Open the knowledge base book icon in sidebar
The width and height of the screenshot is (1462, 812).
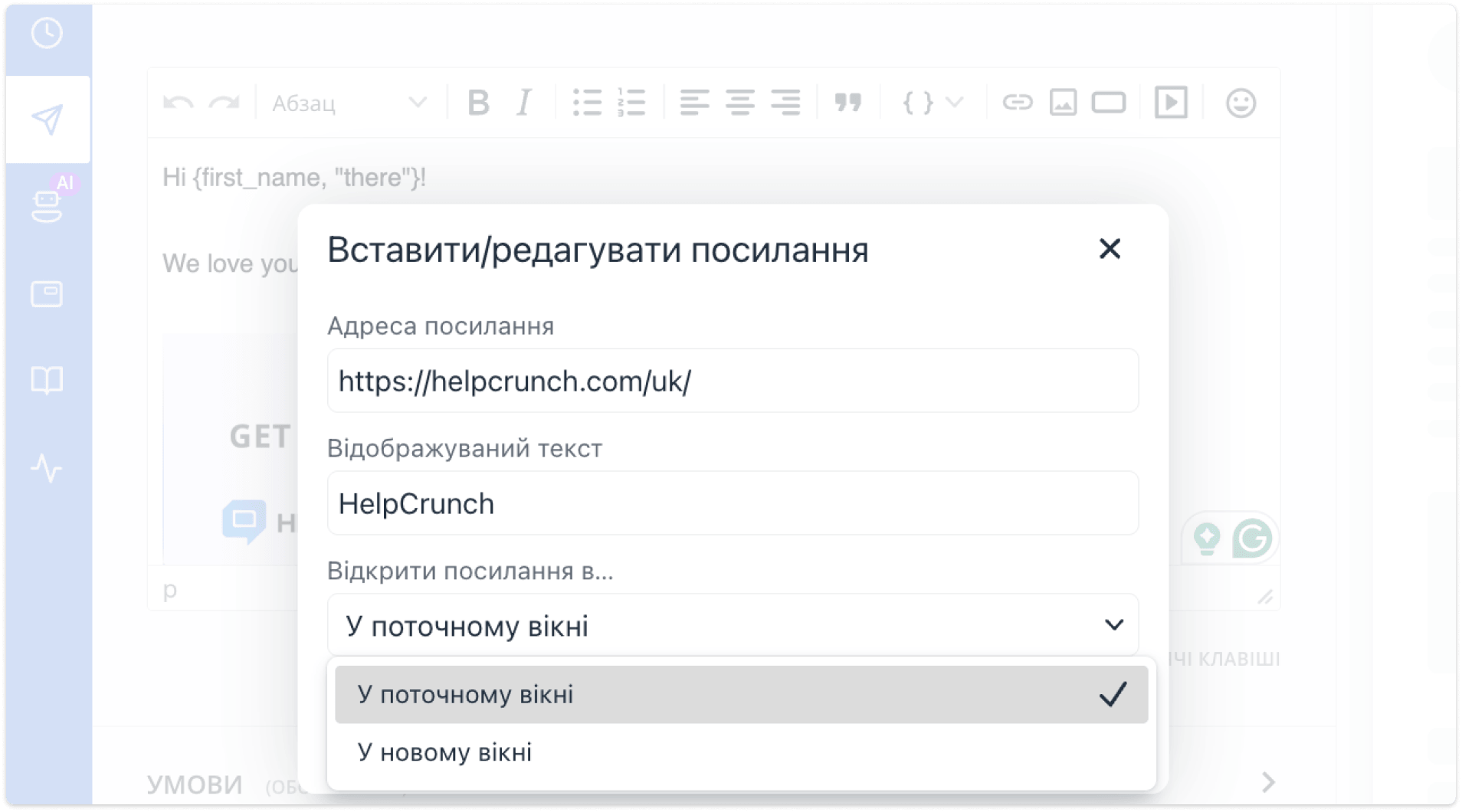(x=48, y=381)
